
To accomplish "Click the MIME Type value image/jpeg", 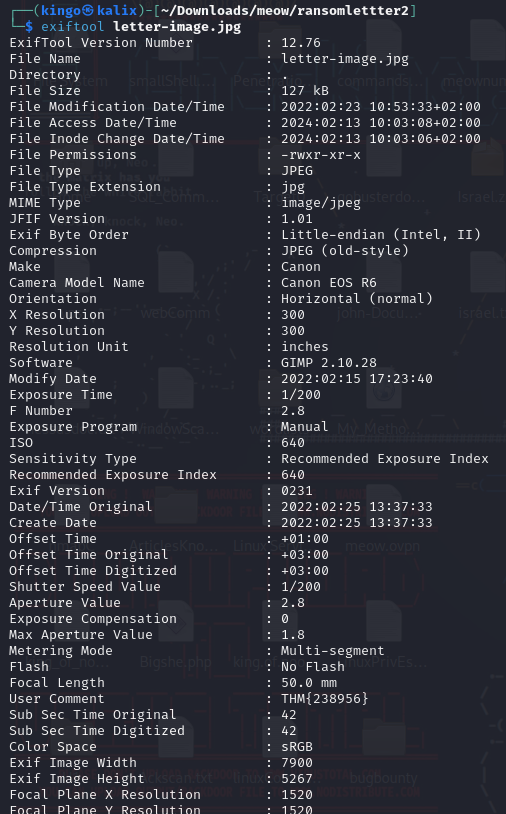I will (x=321, y=203).
